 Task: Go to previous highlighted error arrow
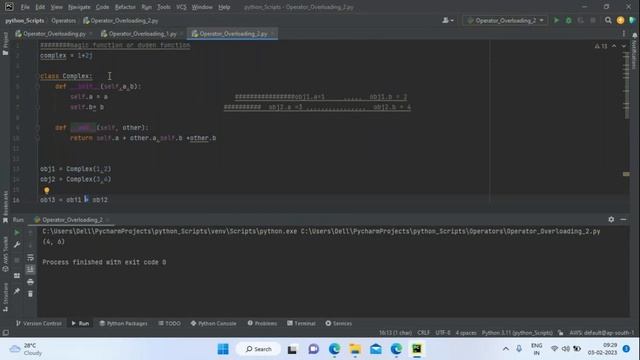click(x=614, y=47)
